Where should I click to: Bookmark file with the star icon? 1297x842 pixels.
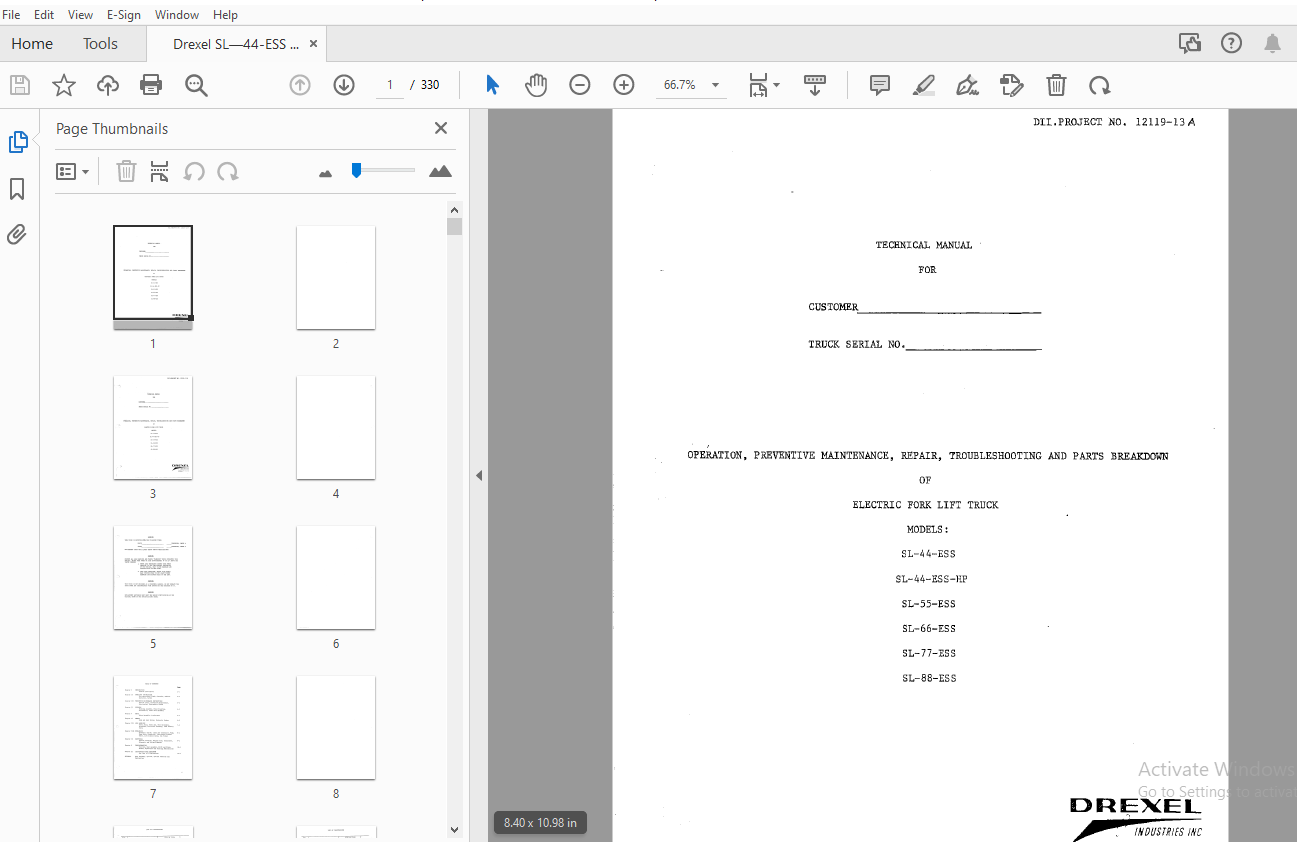tap(64, 85)
